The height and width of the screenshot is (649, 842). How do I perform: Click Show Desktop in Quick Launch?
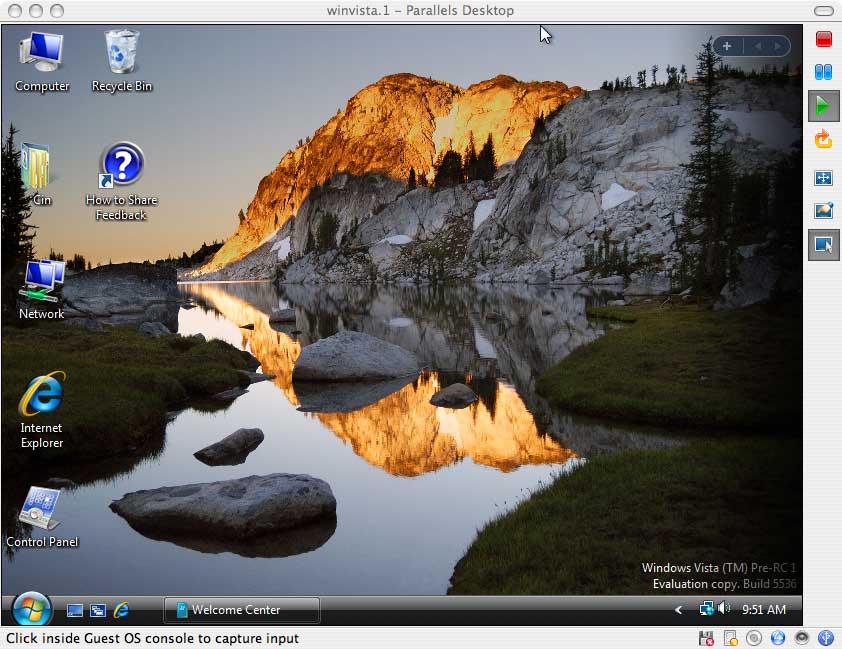point(75,610)
